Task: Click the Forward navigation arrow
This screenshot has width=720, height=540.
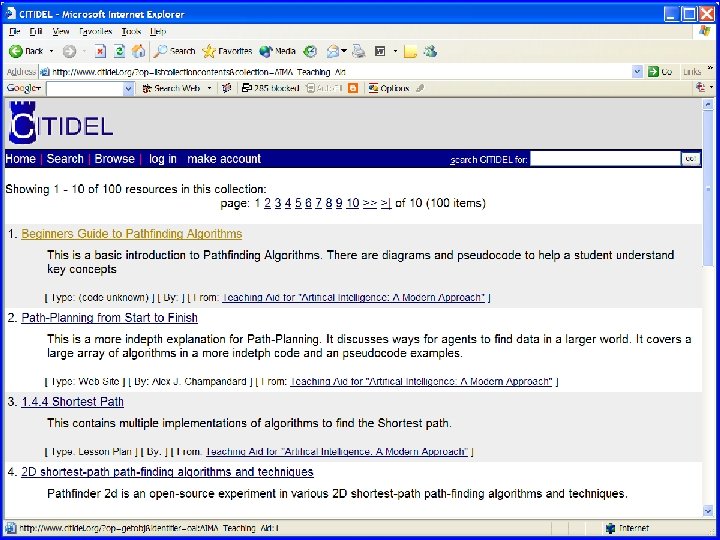Action: click(69, 51)
